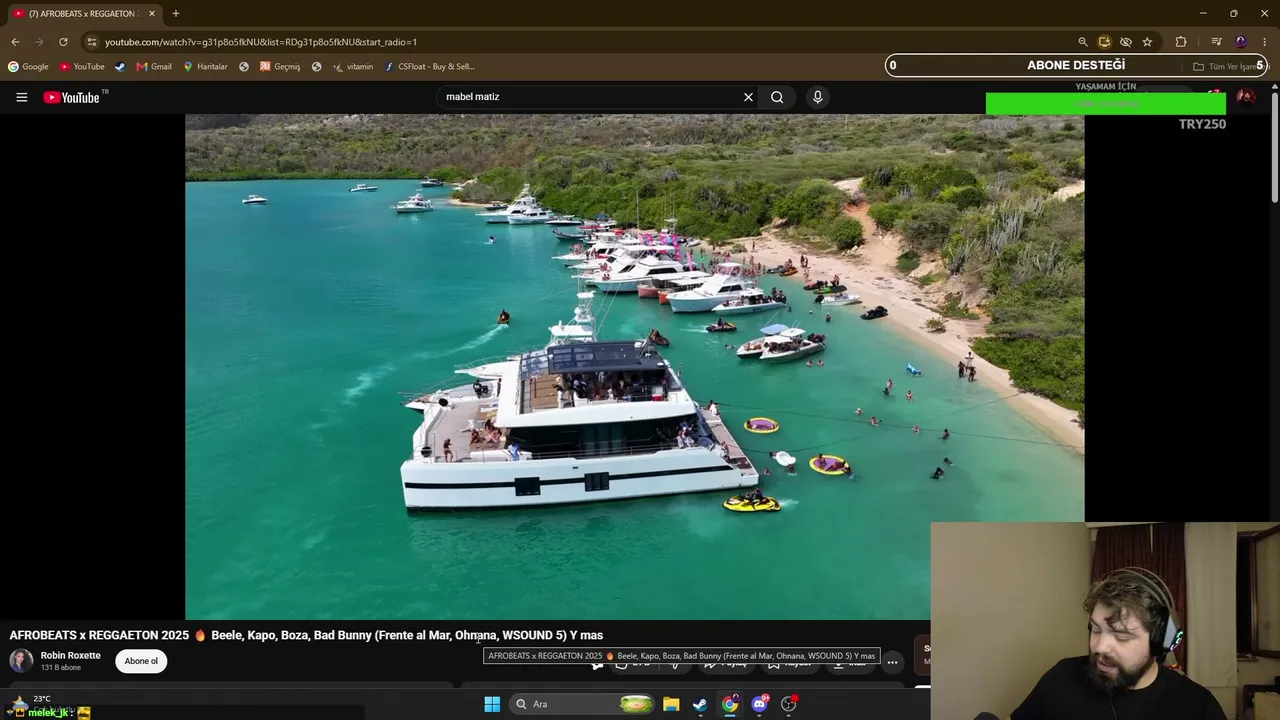Screen dimensions: 1280x720
Task: Open the Haritalar bookmark
Action: click(205, 67)
